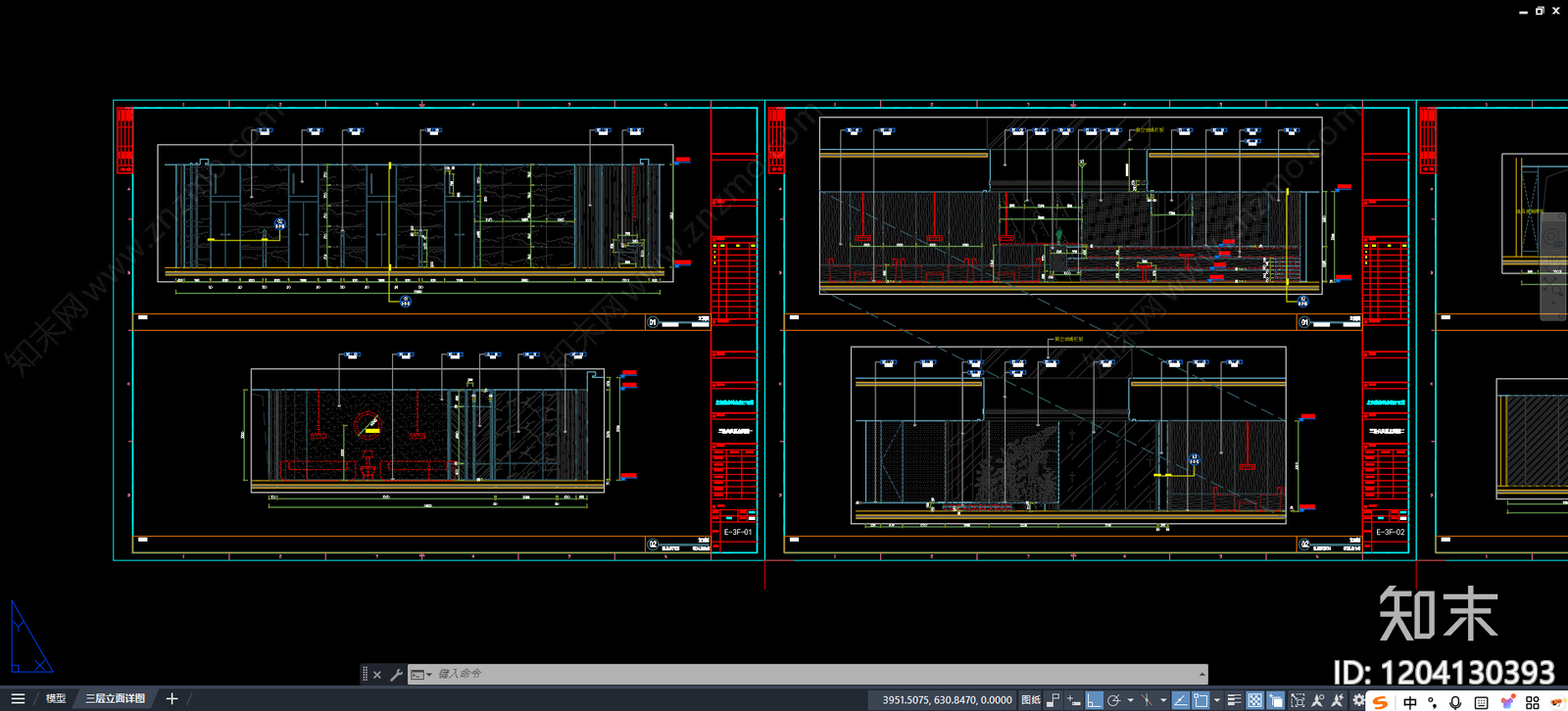This screenshot has width=1568, height=711.
Task: Open polar tracking angle dropdown
Action: coord(1130,700)
